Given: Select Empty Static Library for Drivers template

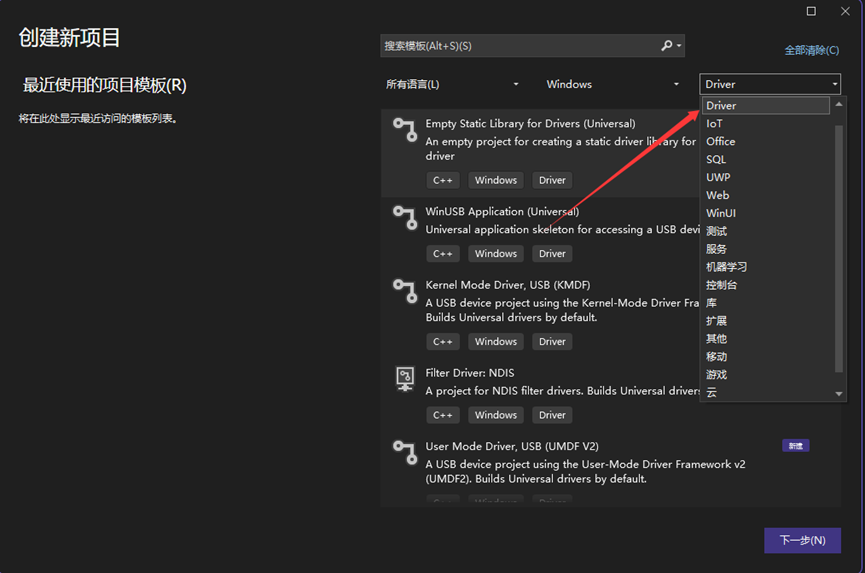Looking at the screenshot, I should tap(540, 153).
